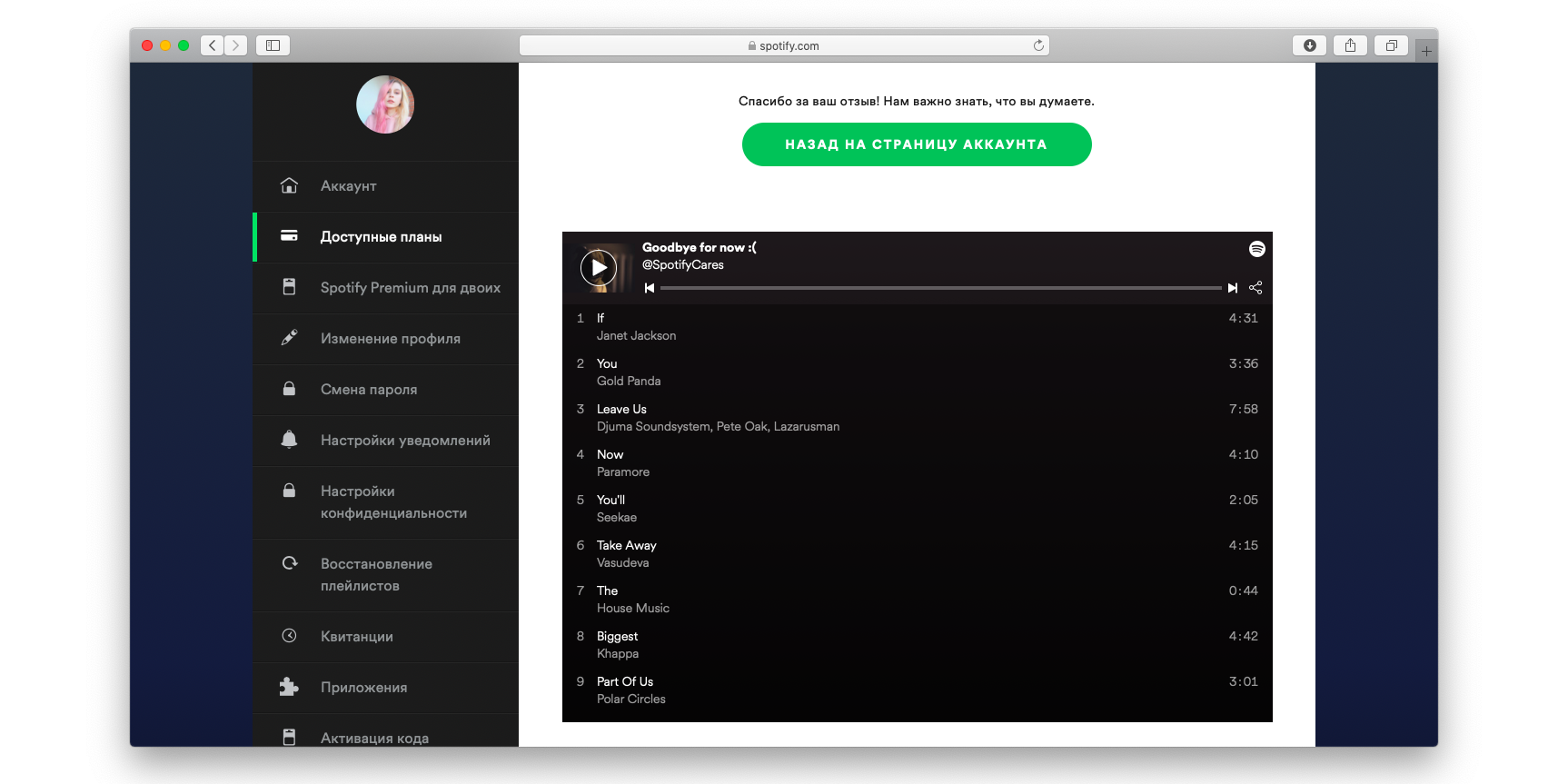Screen dimensions: 1568x784
Task: Click the lock icon beside Смена пароля
Action: coord(289,388)
